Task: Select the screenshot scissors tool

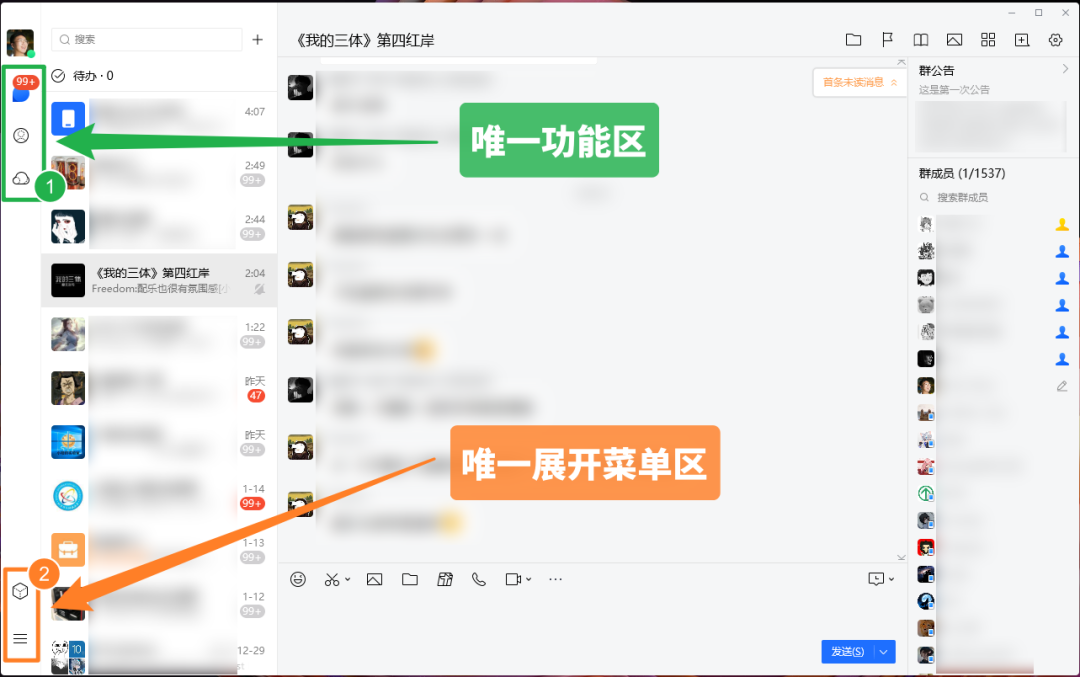Action: tap(332, 579)
